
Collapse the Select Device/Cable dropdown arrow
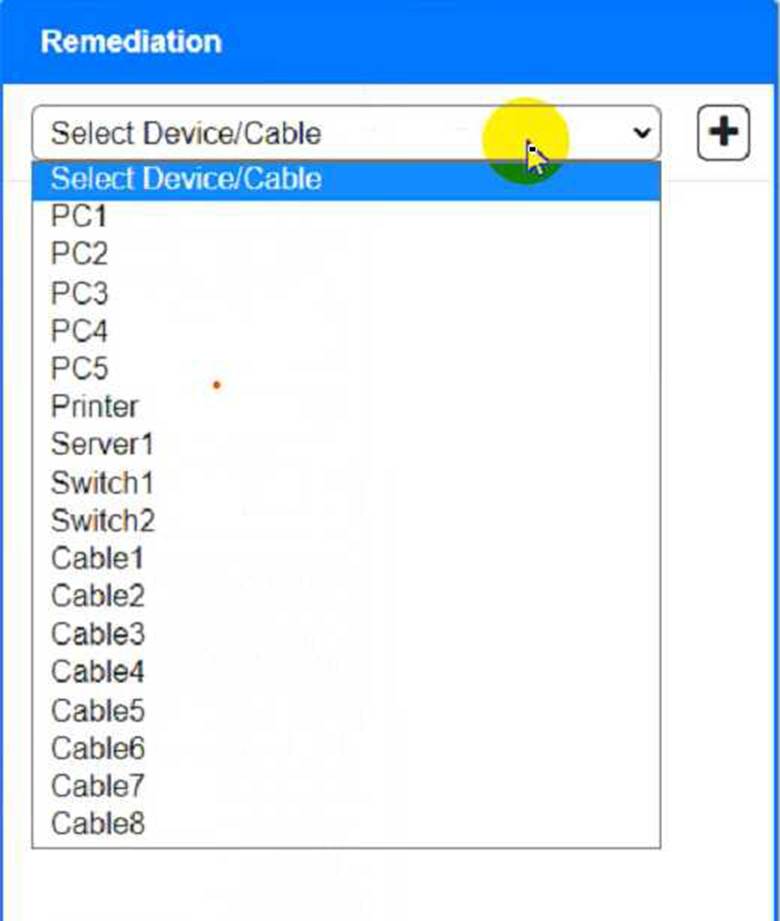(642, 133)
